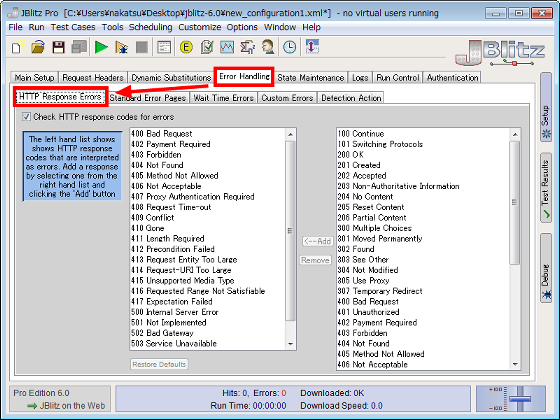
Task: Select 307 Temporary Redirect in right list
Action: [x=423, y=291]
